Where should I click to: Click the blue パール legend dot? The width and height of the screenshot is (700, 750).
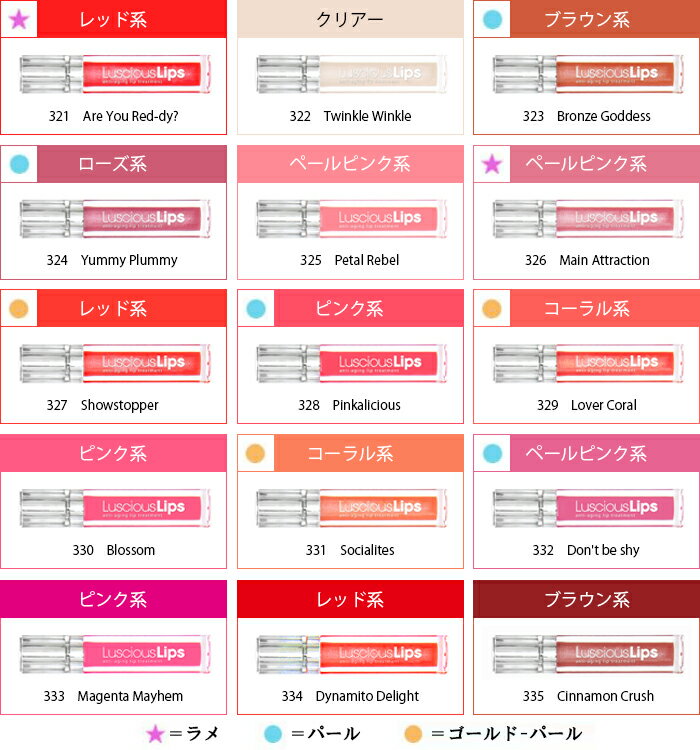272,734
